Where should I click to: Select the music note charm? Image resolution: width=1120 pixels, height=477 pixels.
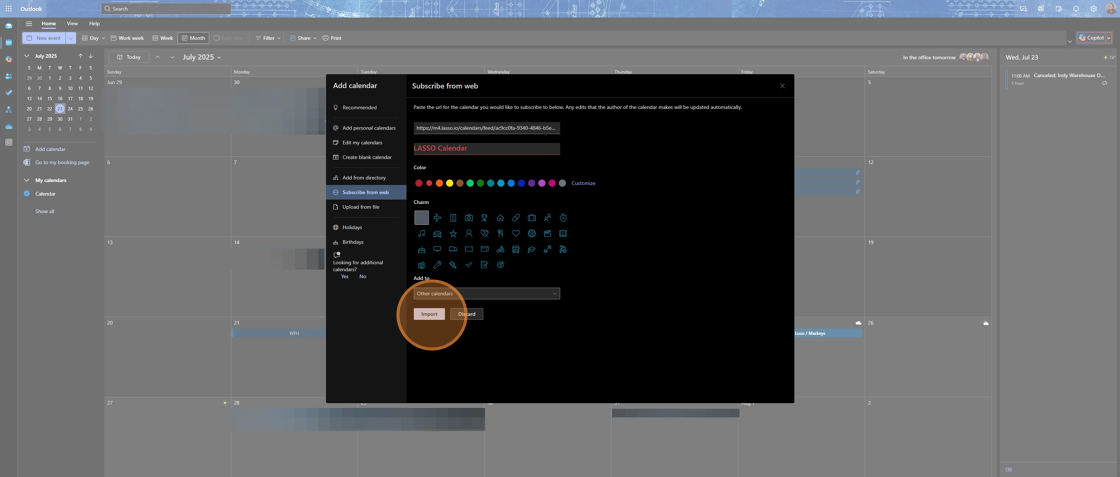click(421, 234)
